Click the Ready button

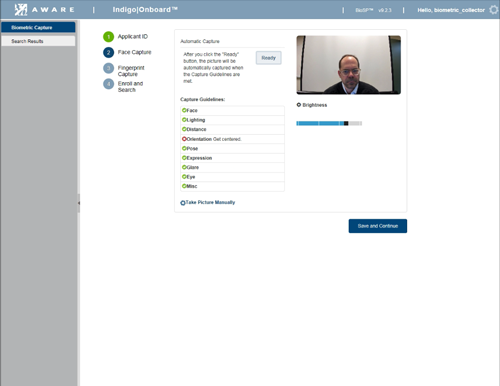[269, 58]
